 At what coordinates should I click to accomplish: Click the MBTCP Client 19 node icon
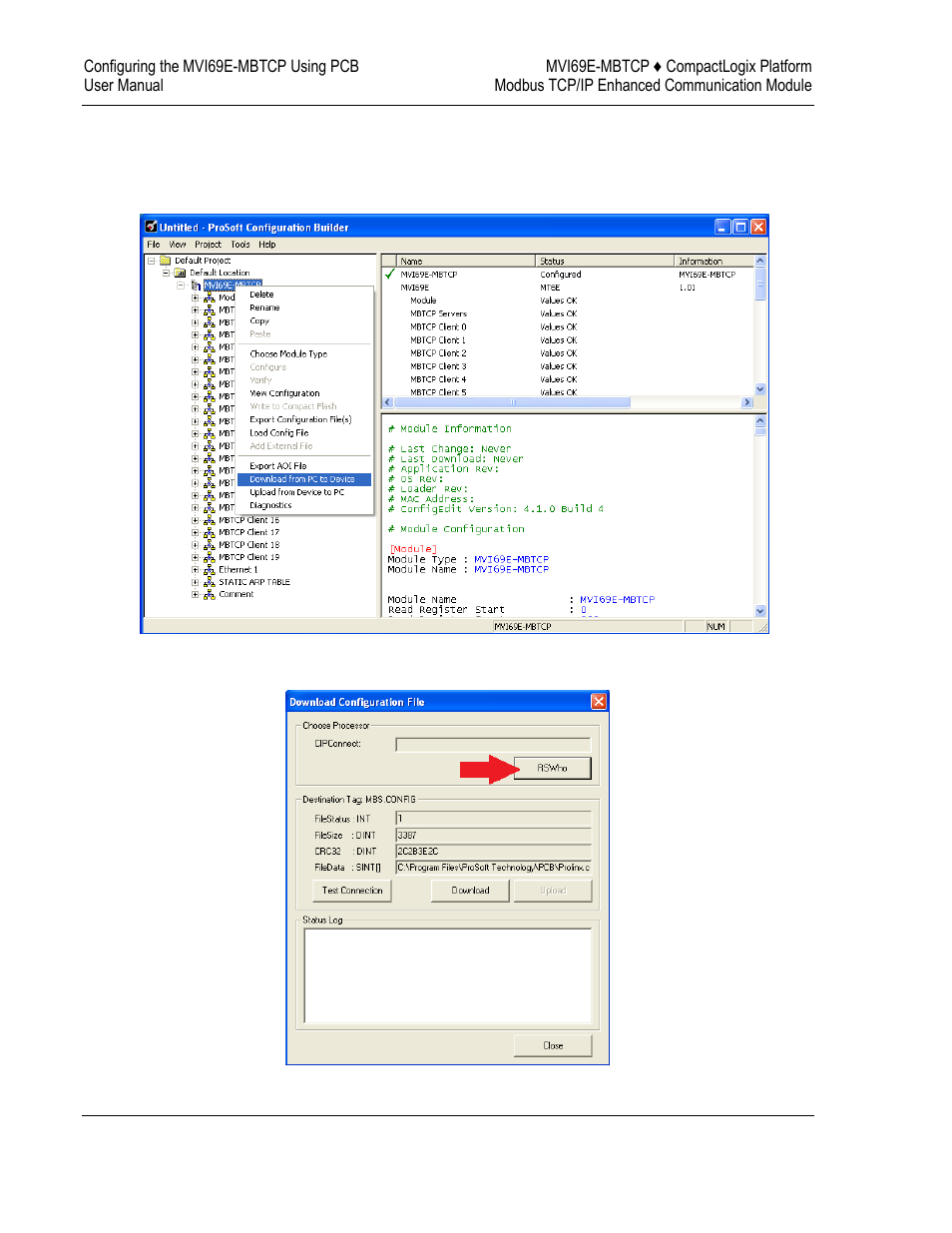[x=210, y=558]
